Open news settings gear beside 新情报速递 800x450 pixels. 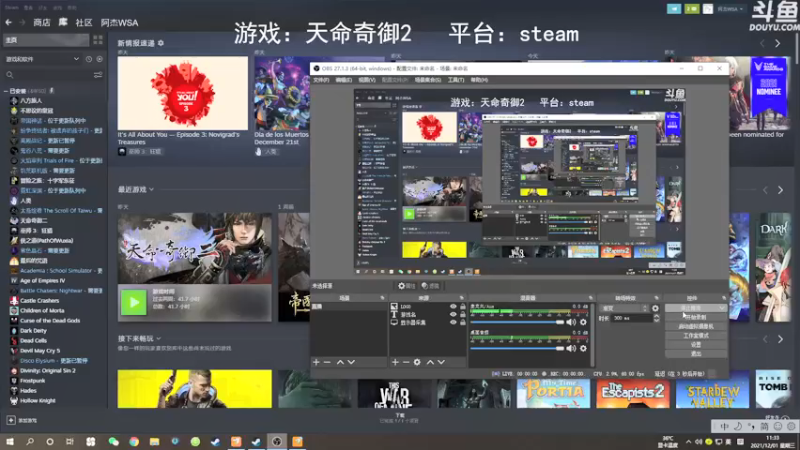(161, 43)
